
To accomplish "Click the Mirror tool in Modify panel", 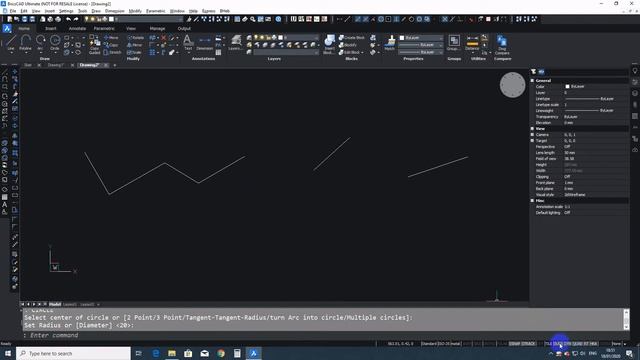I will 135,45.
